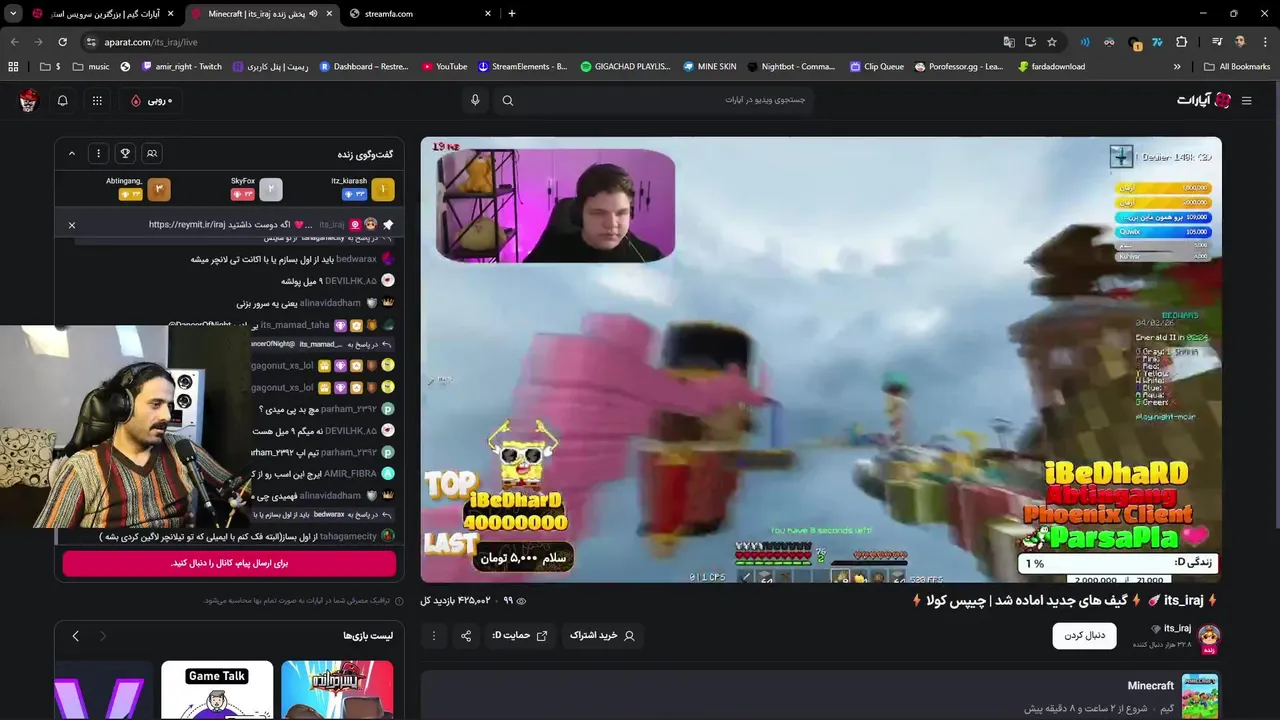Image resolution: width=1280 pixels, height=720 pixels.
Task: Open its_iraj channel avatar below video
Action: 1209,635
